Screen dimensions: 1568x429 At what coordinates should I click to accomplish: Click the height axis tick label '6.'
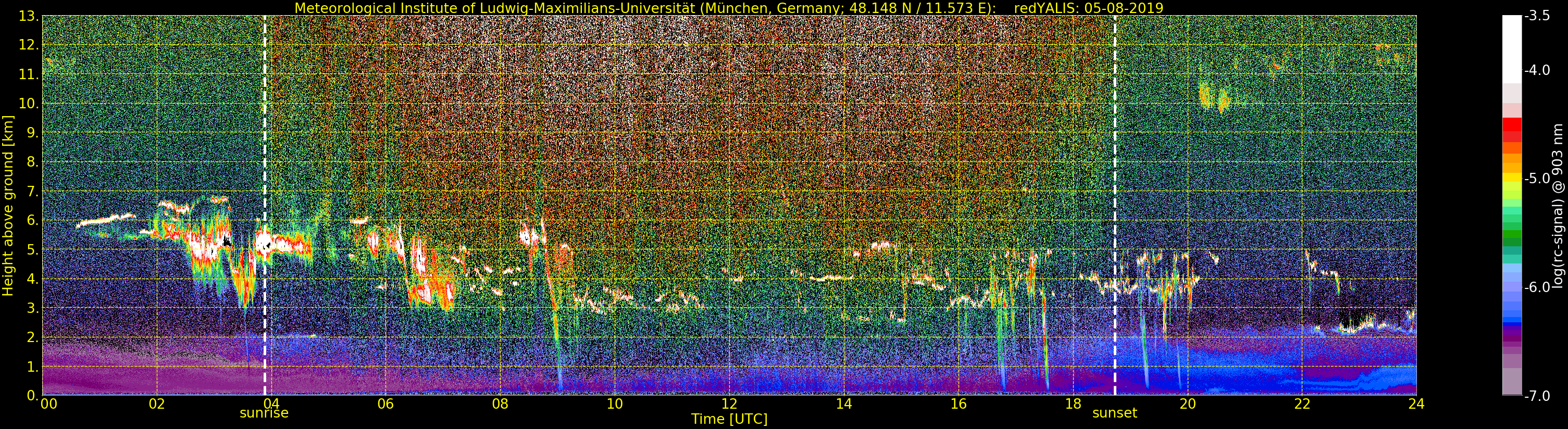[32, 220]
